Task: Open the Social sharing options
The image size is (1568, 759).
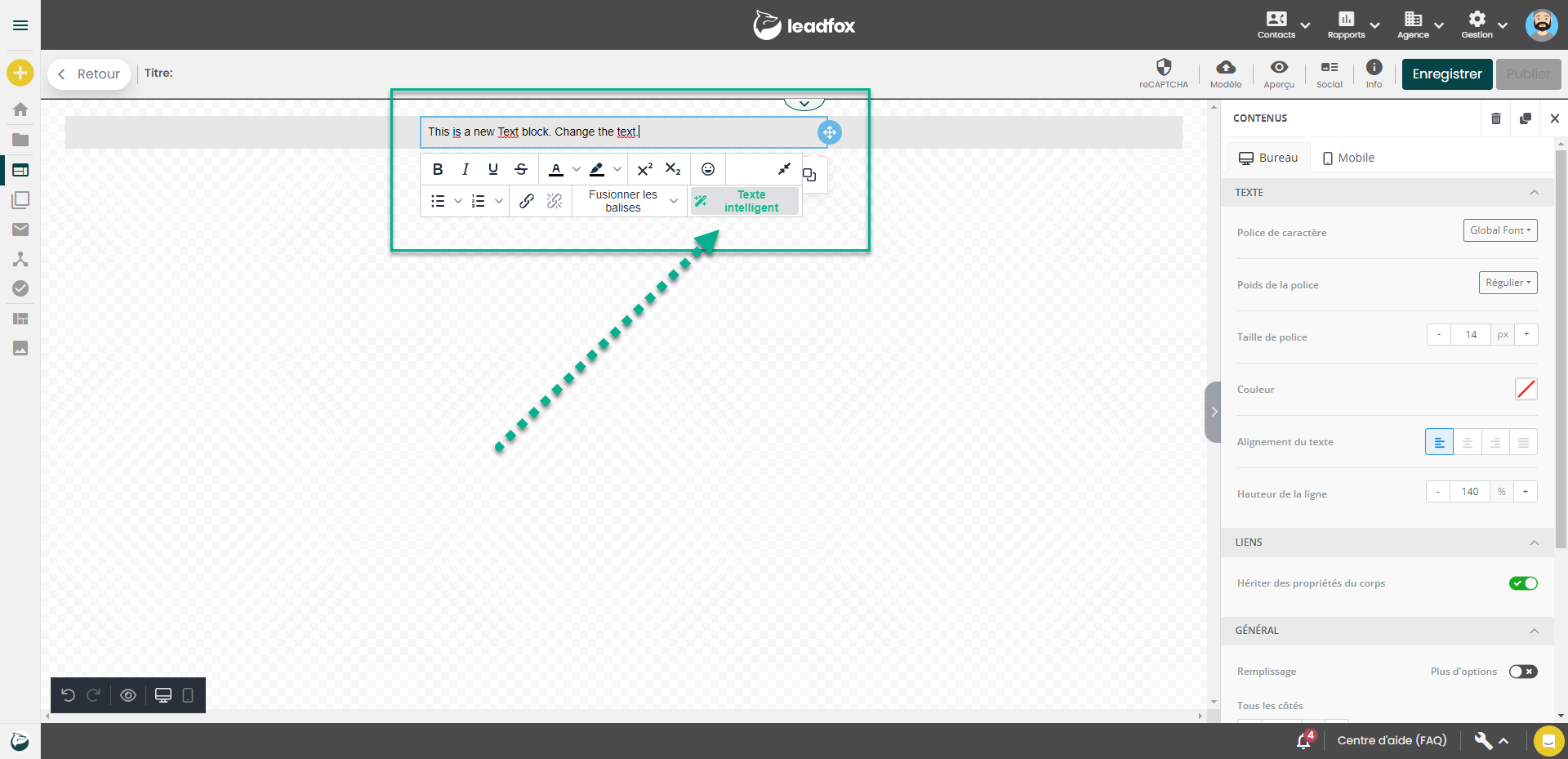Action: [1329, 74]
